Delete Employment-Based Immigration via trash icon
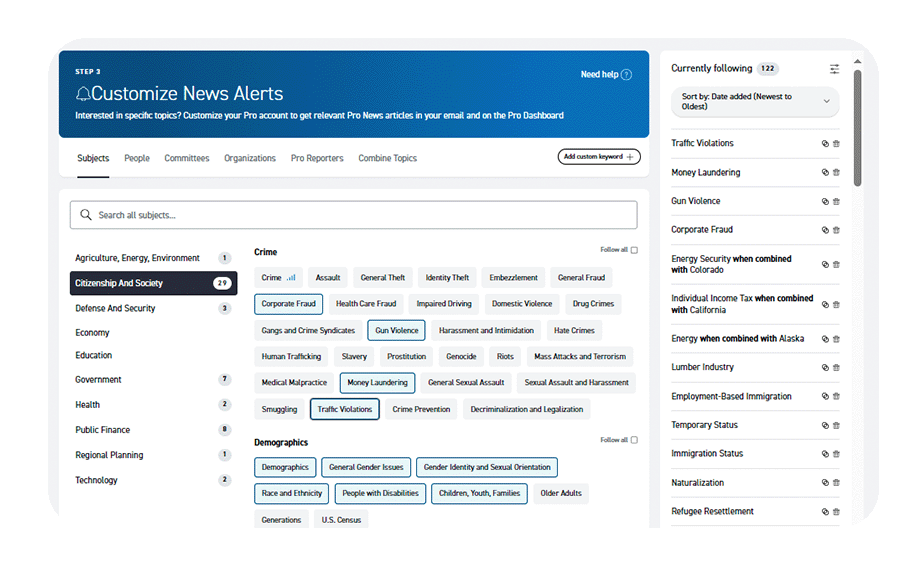 (x=836, y=396)
